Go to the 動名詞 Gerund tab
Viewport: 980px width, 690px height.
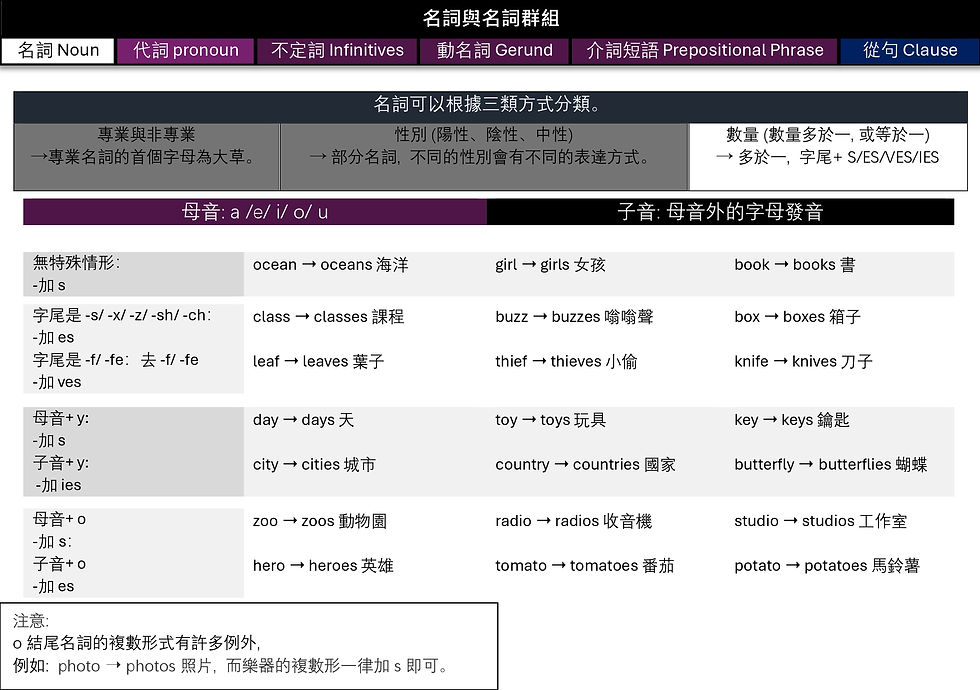(494, 51)
